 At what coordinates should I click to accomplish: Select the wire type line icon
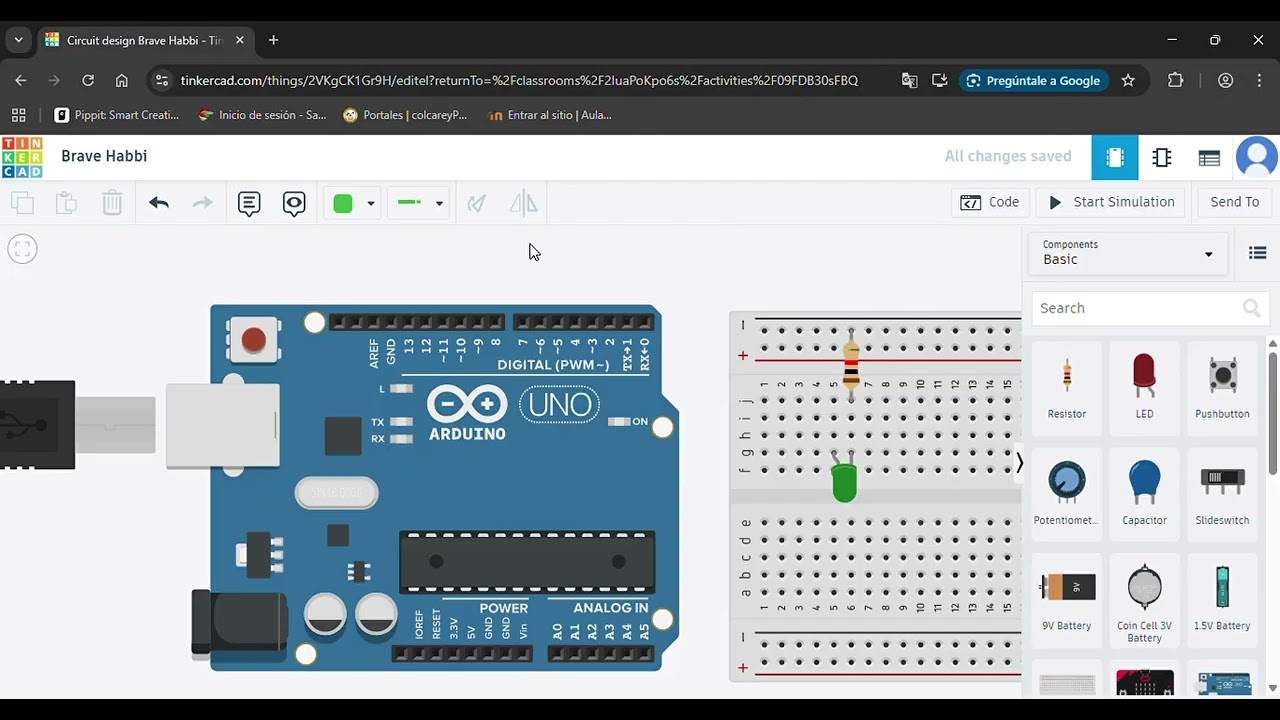pos(410,203)
